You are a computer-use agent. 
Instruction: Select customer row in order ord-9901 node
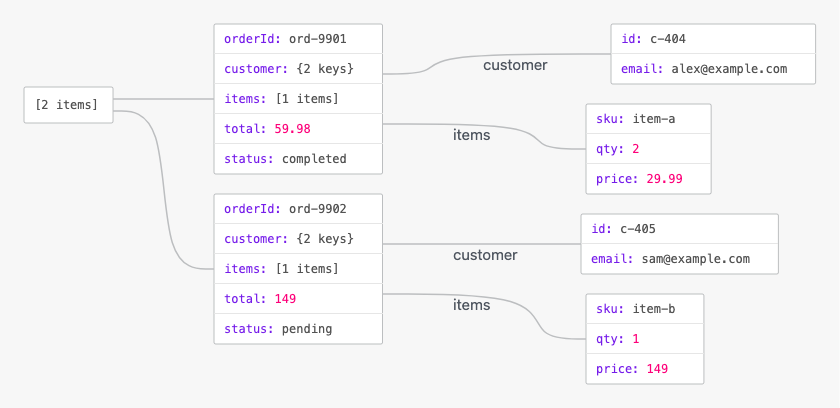point(298,69)
